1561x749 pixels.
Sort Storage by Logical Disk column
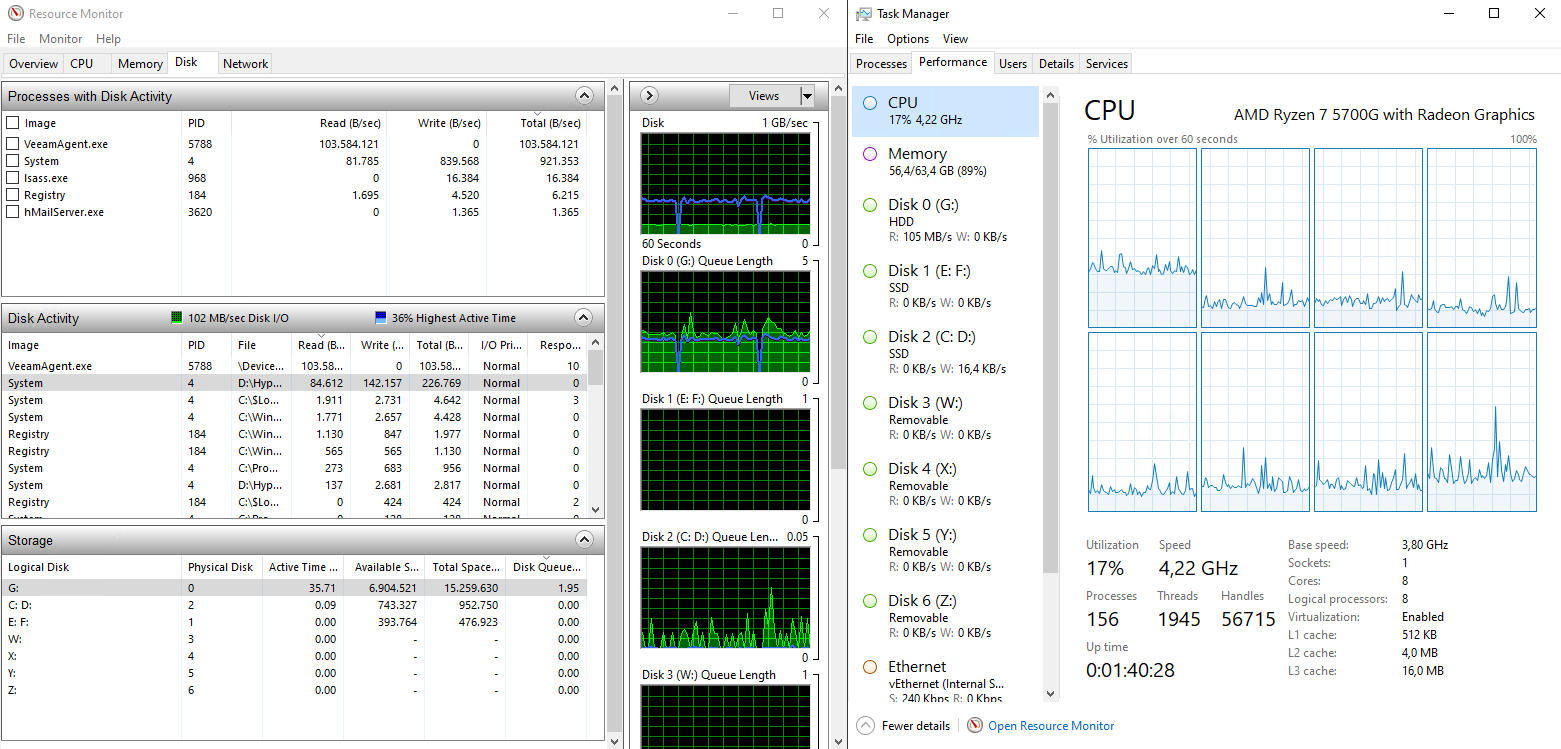pyautogui.click(x=91, y=567)
